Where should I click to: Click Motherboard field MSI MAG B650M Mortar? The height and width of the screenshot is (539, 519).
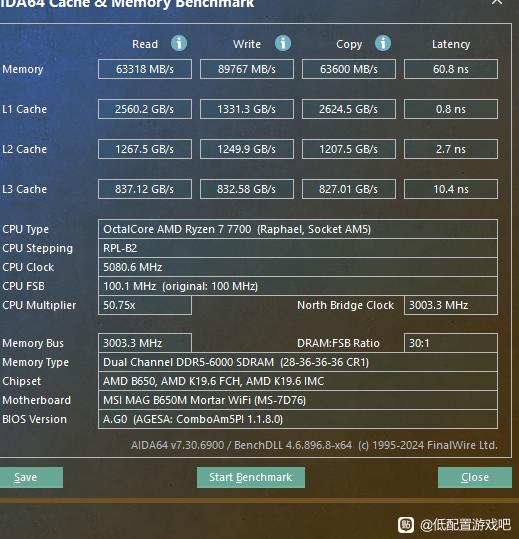(x=298, y=400)
